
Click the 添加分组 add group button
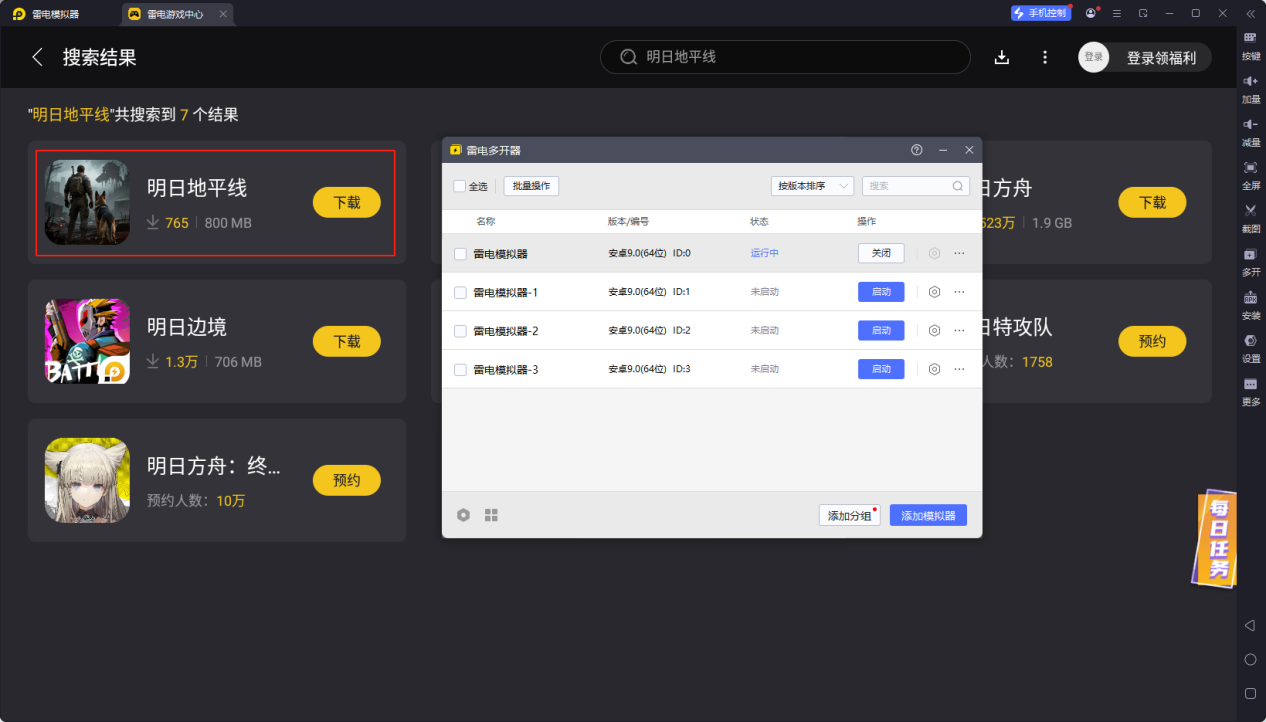849,515
